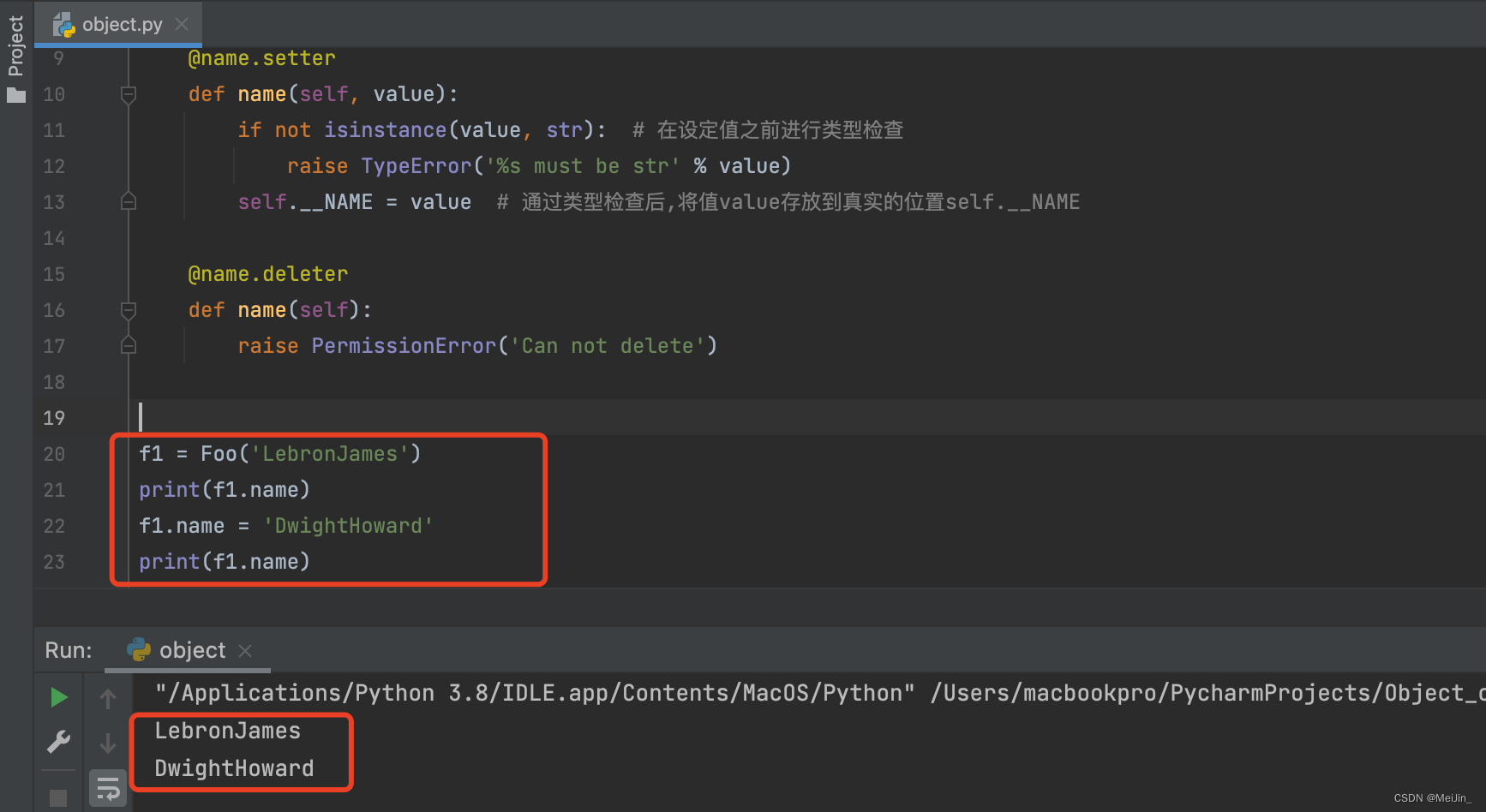This screenshot has height=812, width=1486.
Task: Click the Python interpreter path in console
Action: click(535, 693)
